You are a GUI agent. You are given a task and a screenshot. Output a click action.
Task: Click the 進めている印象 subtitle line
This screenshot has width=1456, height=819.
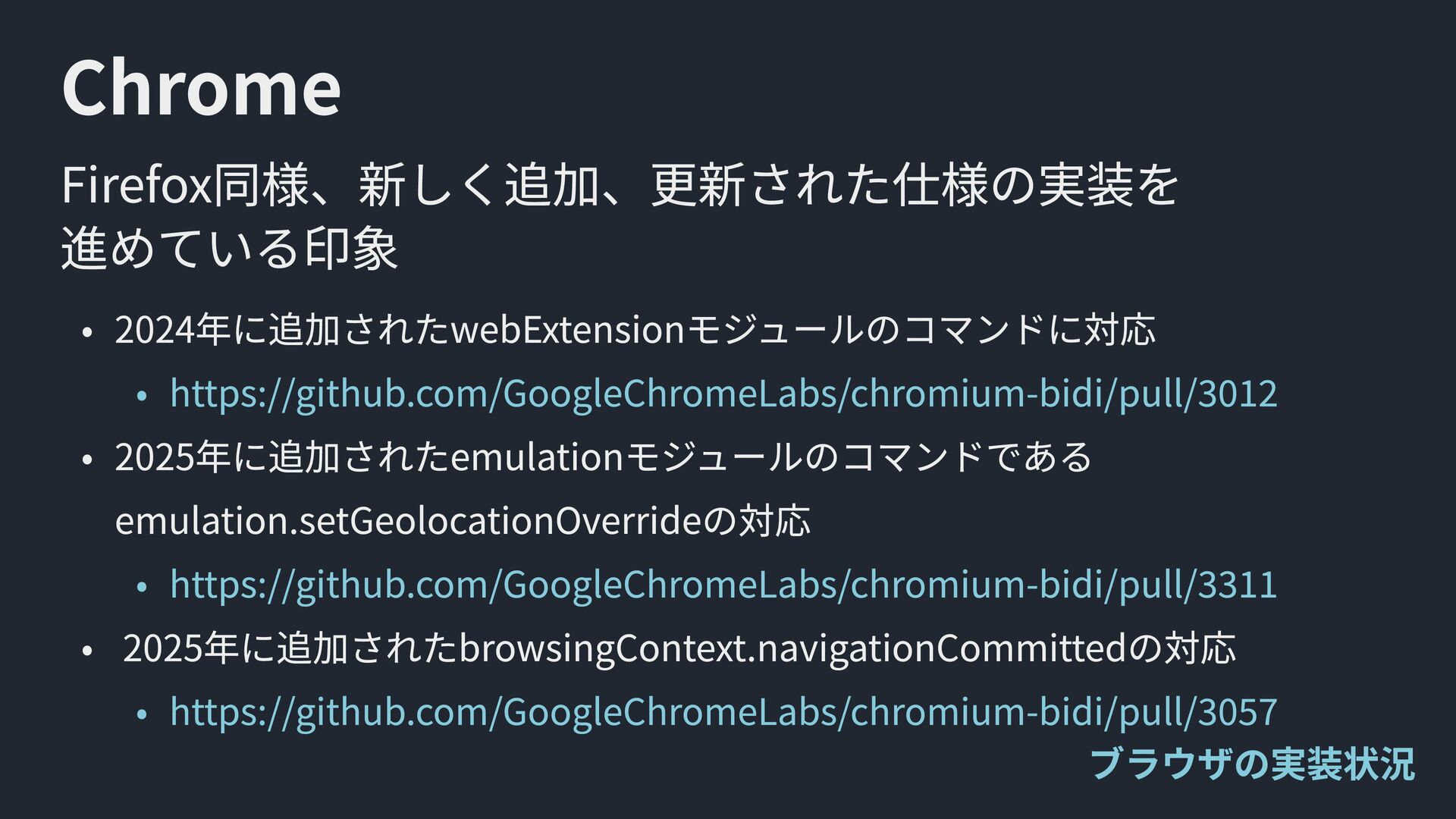[230, 248]
